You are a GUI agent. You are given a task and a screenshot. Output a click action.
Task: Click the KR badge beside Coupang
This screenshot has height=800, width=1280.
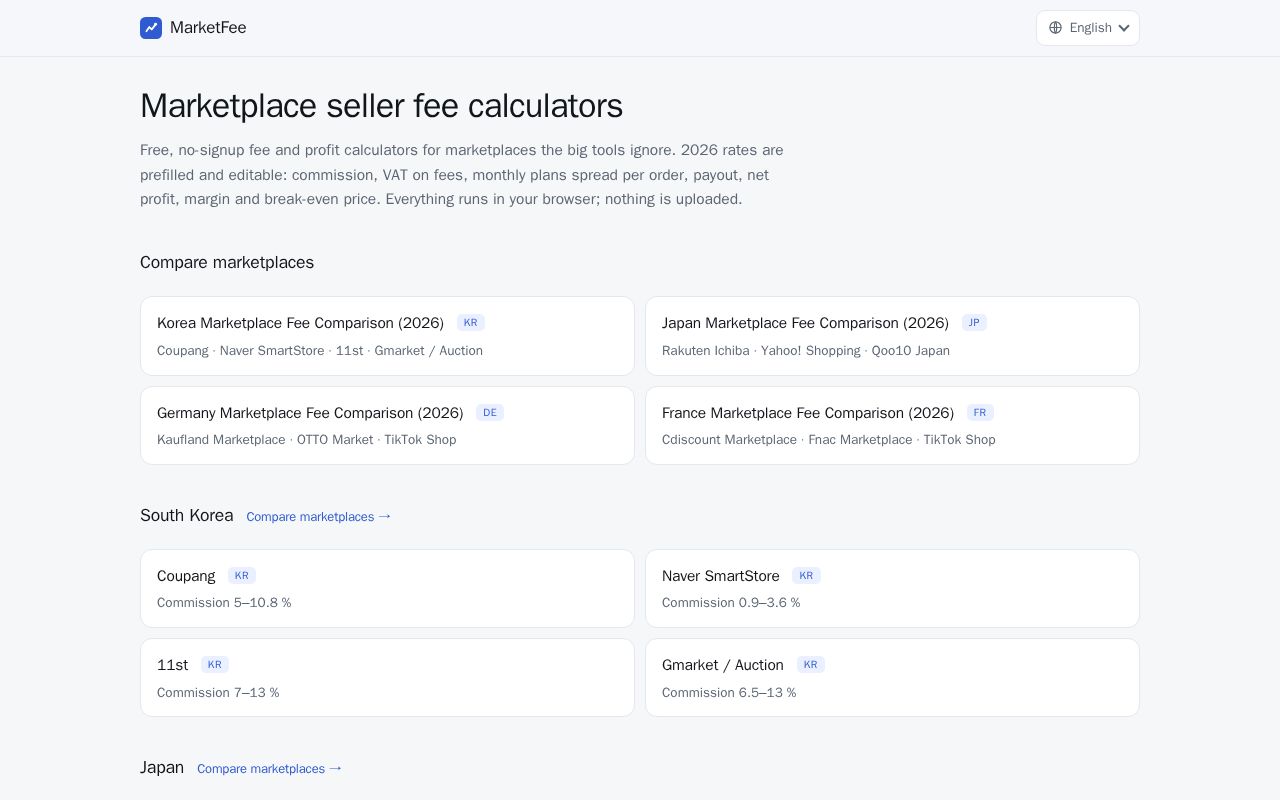(242, 576)
